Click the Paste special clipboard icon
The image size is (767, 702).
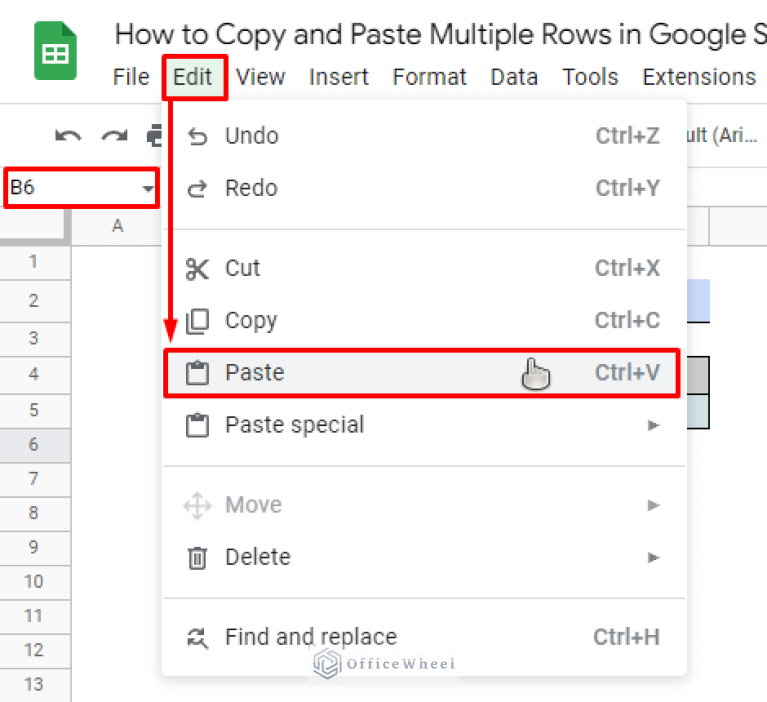click(197, 425)
